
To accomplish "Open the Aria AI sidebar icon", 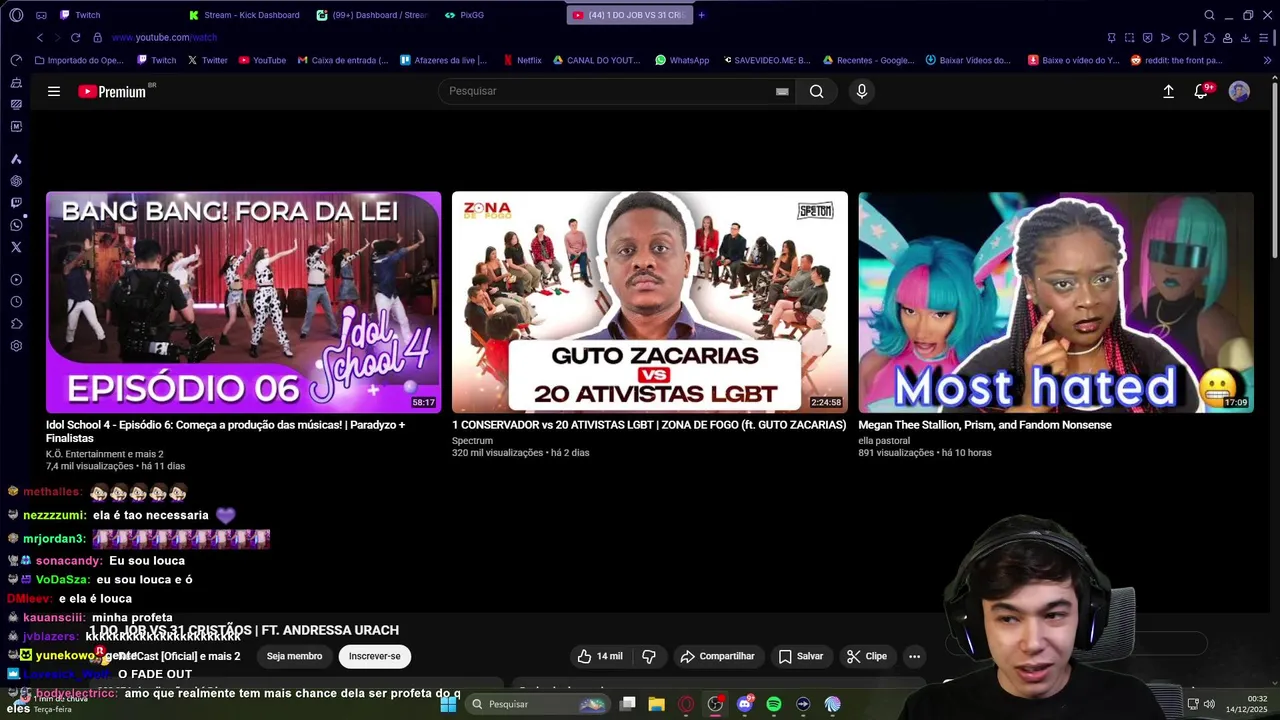I will point(16,159).
